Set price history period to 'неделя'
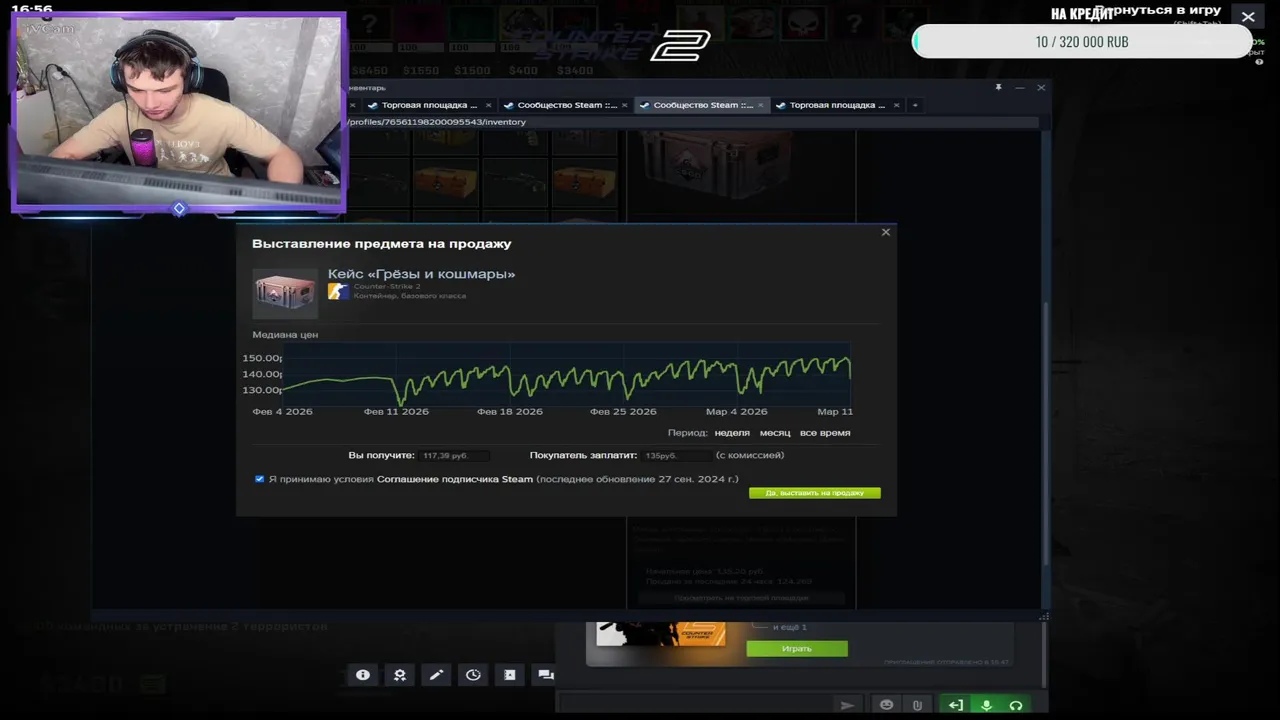Image resolution: width=1280 pixels, height=720 pixels. point(732,433)
